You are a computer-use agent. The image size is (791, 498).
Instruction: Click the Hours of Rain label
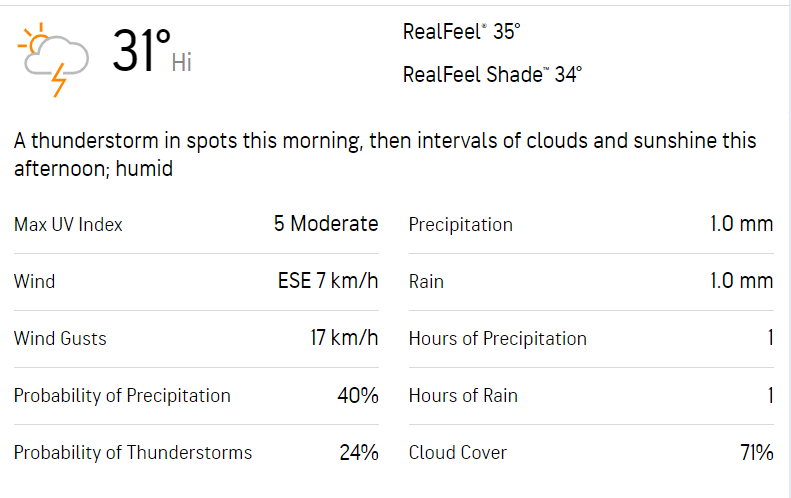click(463, 395)
